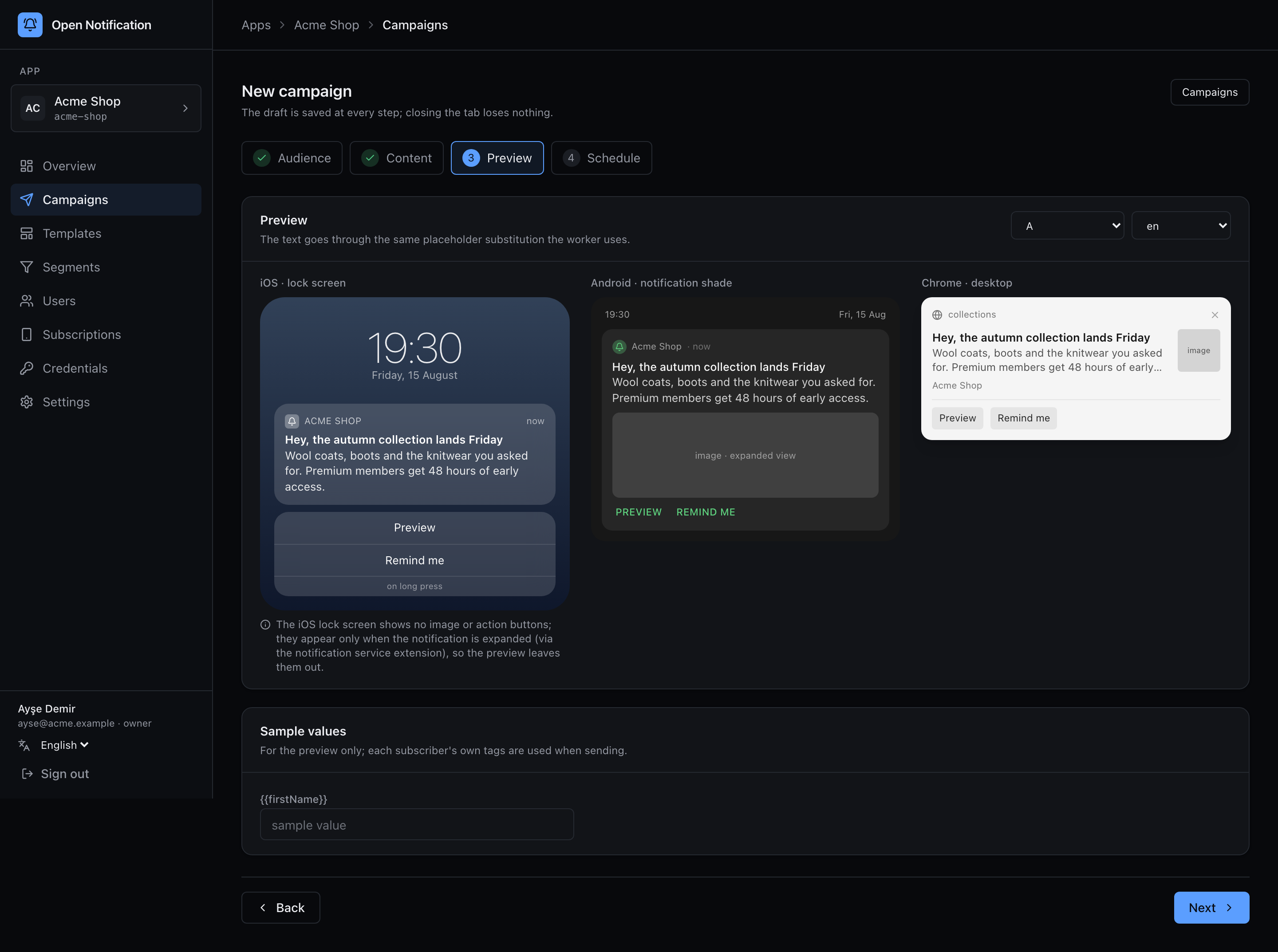The image size is (1278, 952).
Task: Expand the Acme Shop app switcher chevron
Action: [x=185, y=108]
